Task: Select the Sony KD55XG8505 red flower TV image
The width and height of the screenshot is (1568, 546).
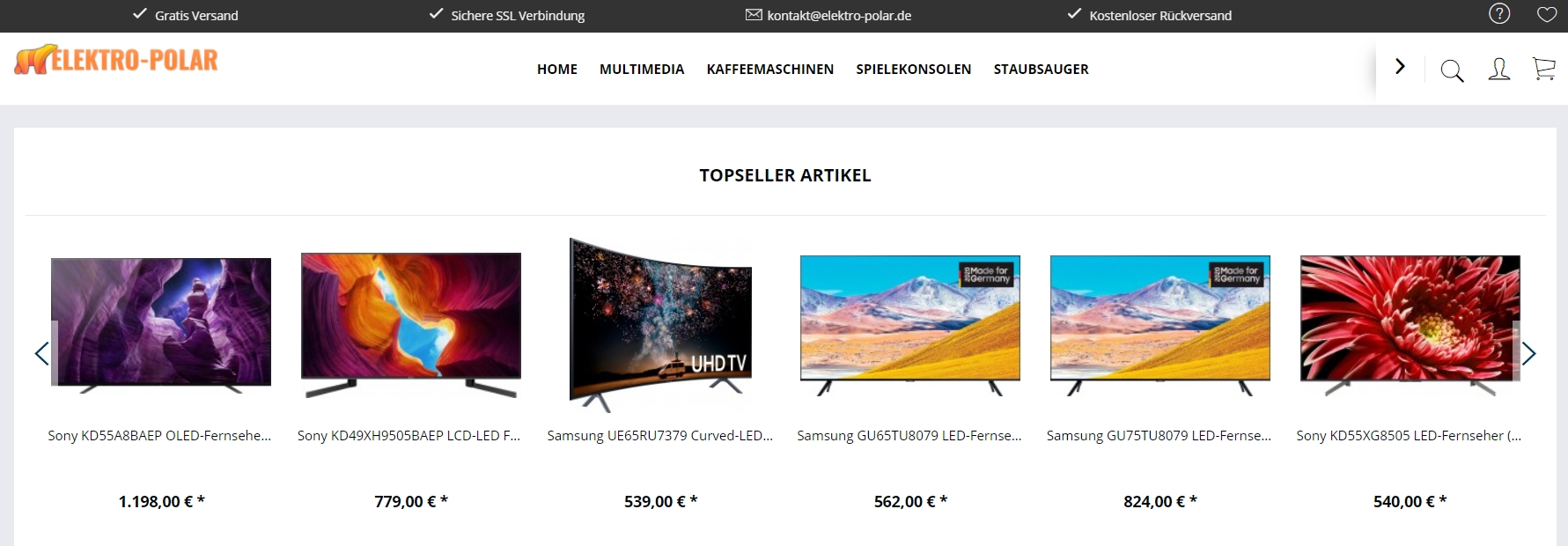Action: pyautogui.click(x=1410, y=325)
